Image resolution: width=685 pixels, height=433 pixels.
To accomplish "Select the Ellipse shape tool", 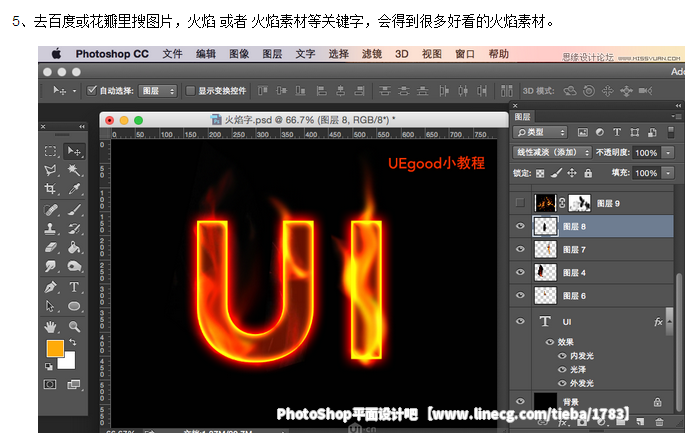I will coord(74,306).
